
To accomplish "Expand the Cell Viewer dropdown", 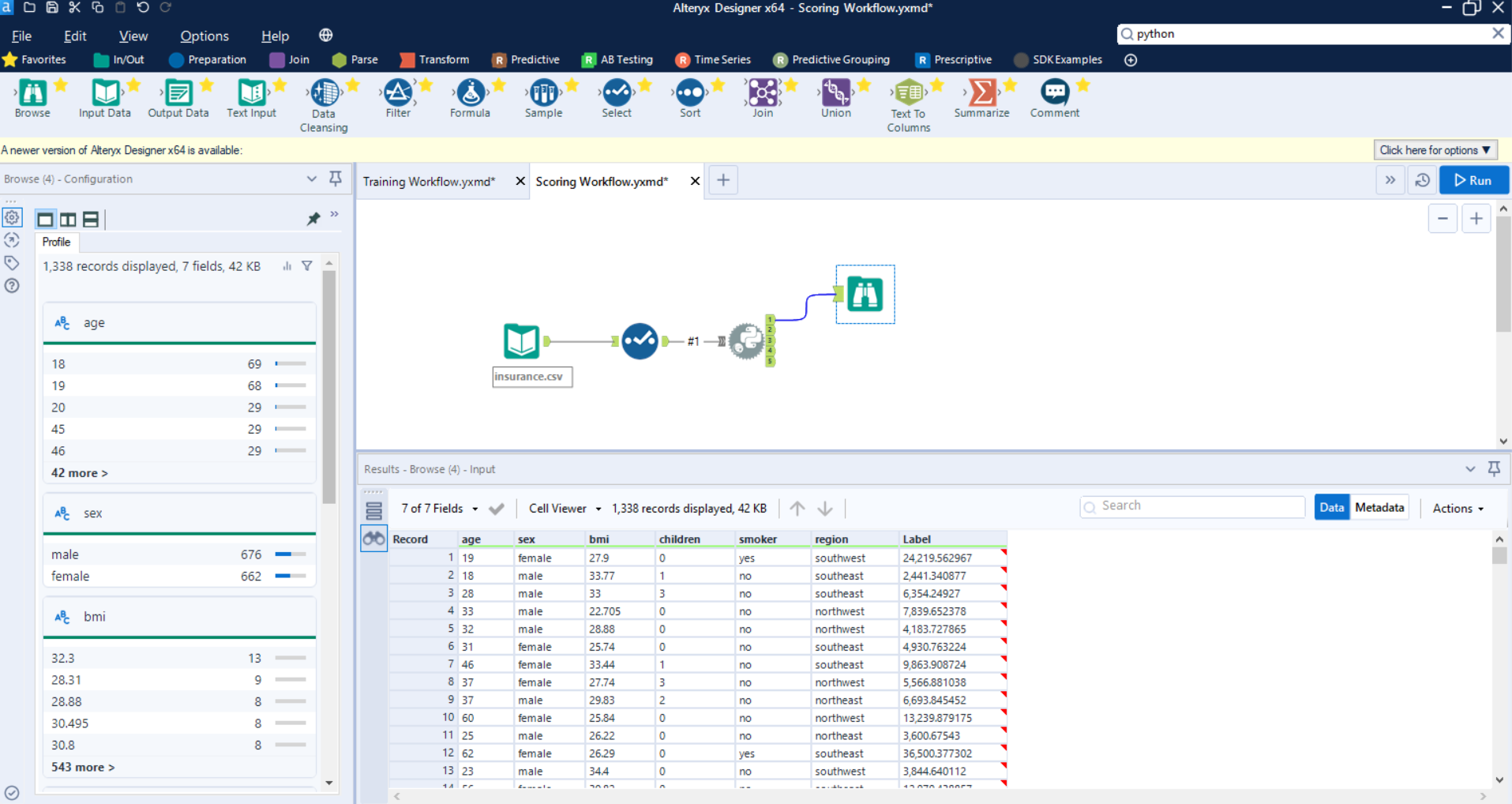I will point(565,509).
